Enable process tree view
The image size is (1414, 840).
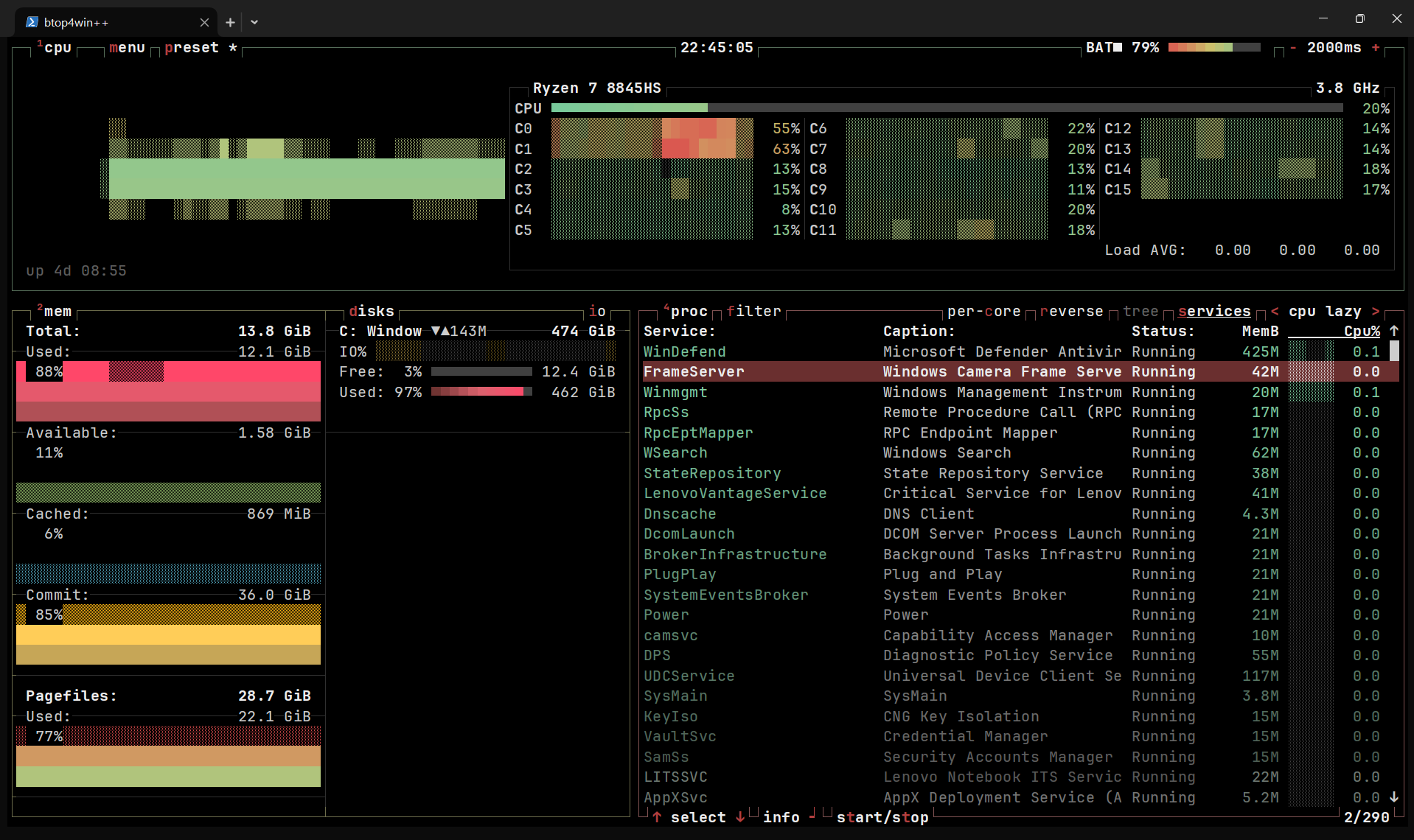point(1140,311)
